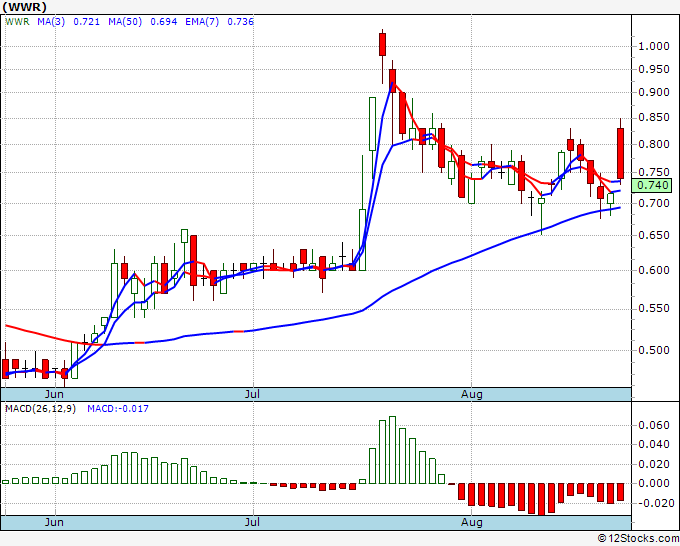This screenshot has width=680, height=546.
Task: Select the Jul label on price chart axis
Action: [x=254, y=394]
